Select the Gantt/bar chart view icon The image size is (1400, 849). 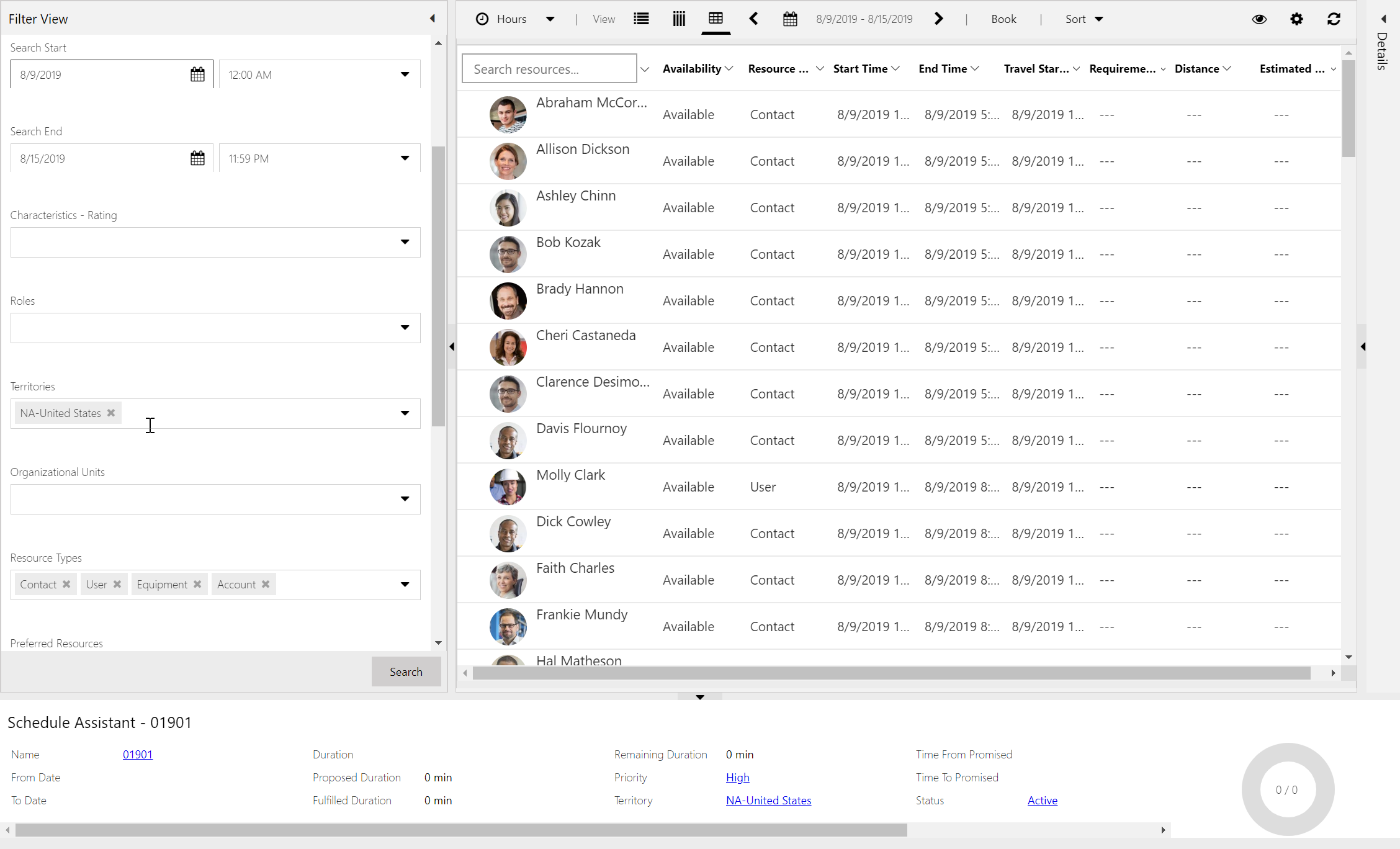(679, 19)
